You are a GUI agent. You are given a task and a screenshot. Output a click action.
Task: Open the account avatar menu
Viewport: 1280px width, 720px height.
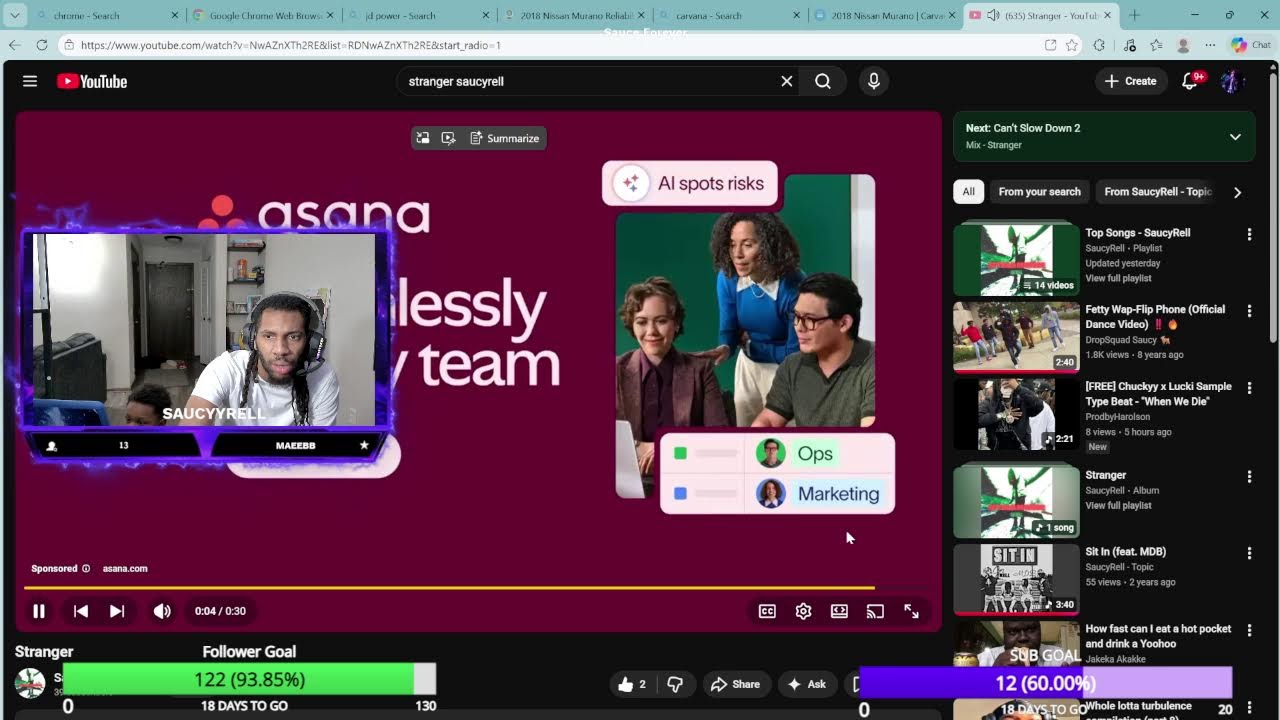(x=1232, y=81)
